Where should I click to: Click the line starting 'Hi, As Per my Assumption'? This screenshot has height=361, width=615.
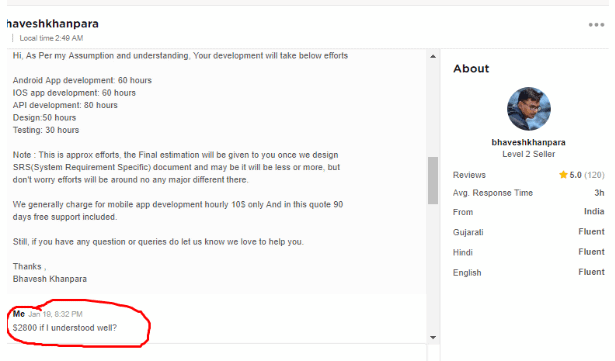[180, 56]
